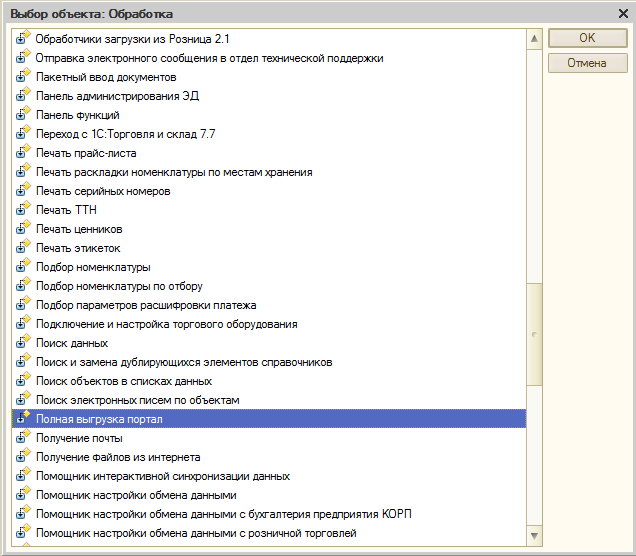Pick Поиск электронных писем по объектам
636x556 pixels.
(x=137, y=400)
